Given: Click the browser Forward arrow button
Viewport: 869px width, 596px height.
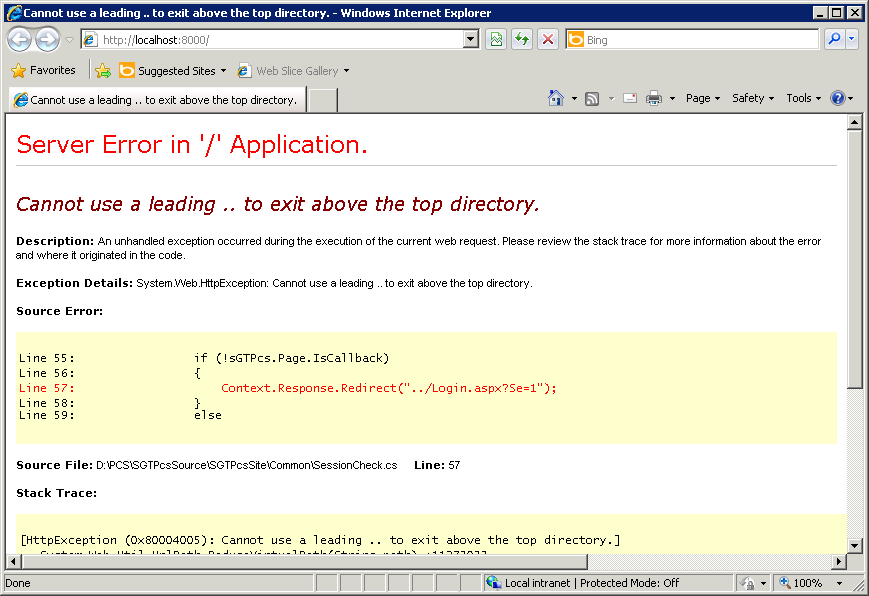Looking at the screenshot, I should point(47,40).
